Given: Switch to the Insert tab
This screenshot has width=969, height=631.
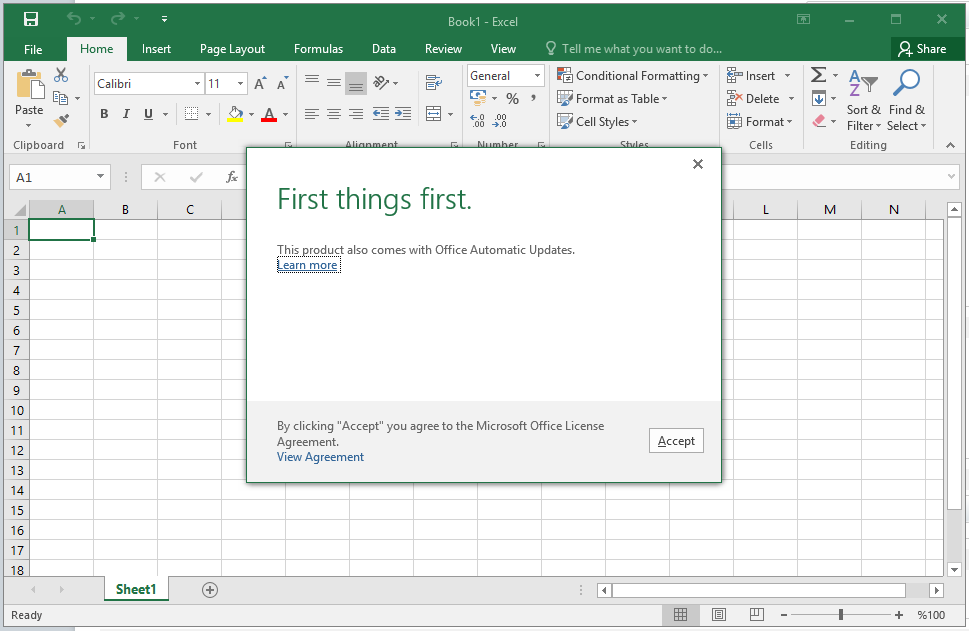Looking at the screenshot, I should point(156,49).
